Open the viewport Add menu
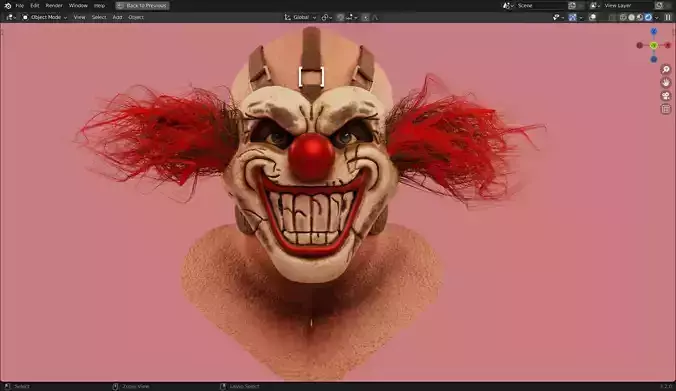The image size is (676, 391). pyautogui.click(x=117, y=17)
